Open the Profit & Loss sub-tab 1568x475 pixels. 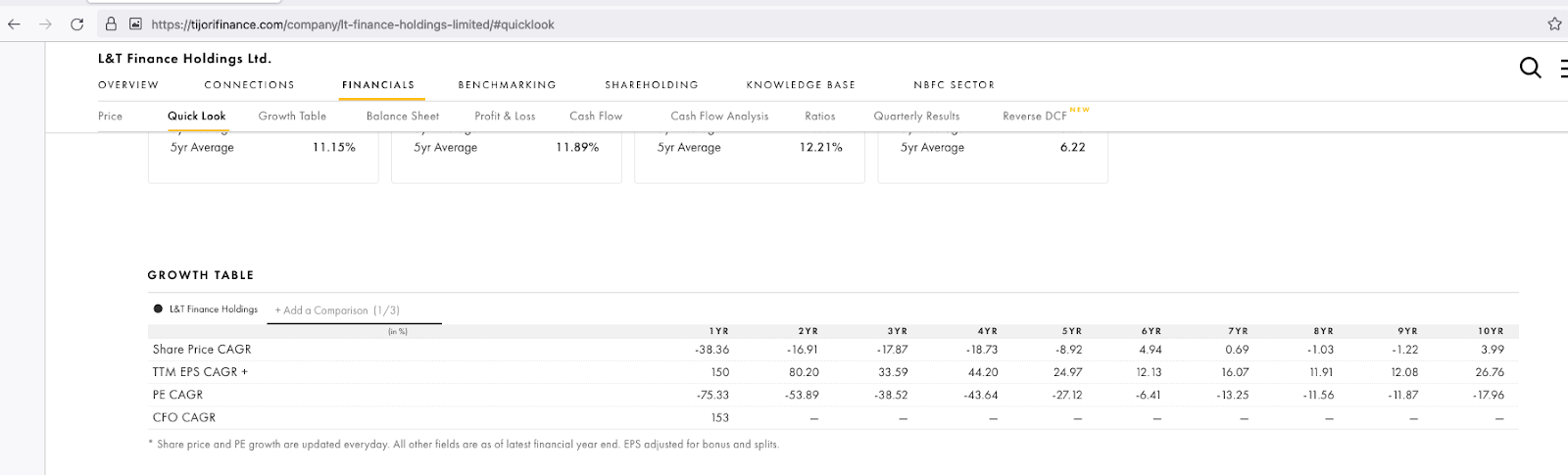click(x=505, y=116)
